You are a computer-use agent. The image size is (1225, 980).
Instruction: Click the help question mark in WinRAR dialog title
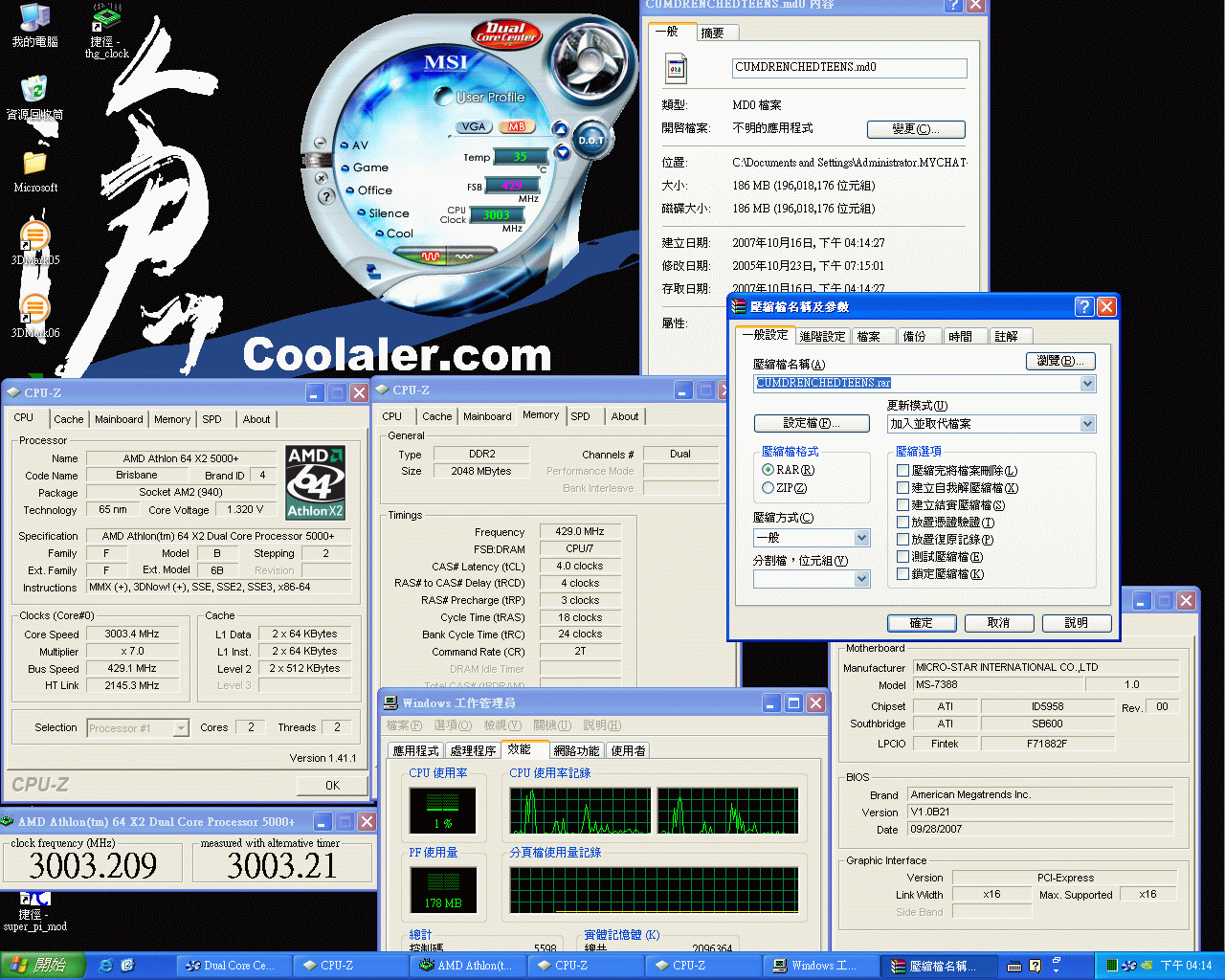point(1084,306)
